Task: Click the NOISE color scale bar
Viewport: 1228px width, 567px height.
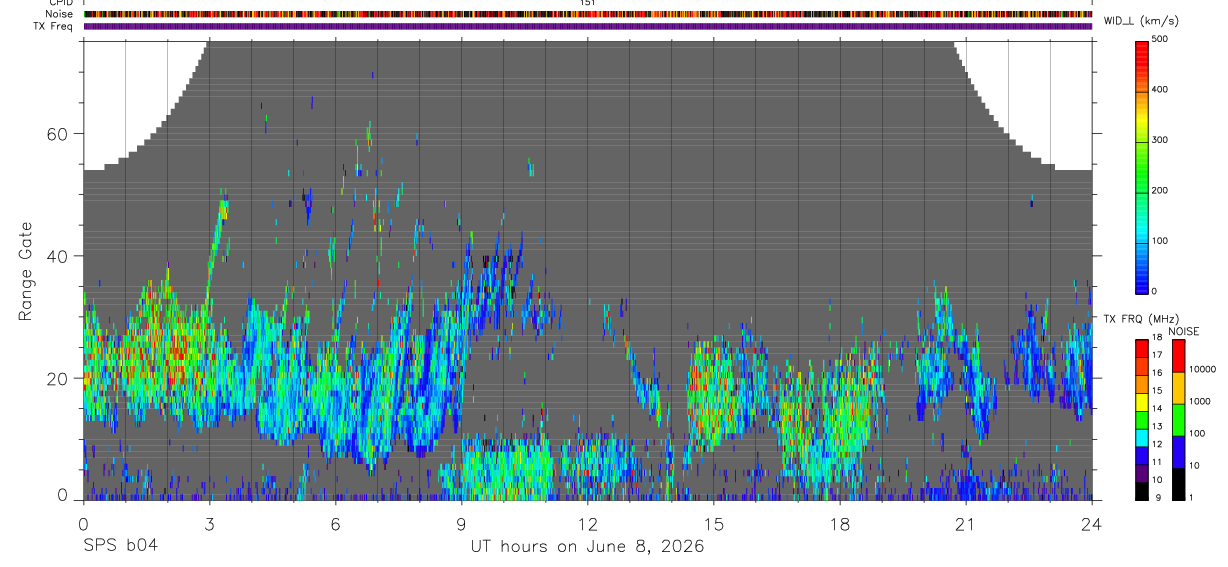Action: (x=1179, y=419)
